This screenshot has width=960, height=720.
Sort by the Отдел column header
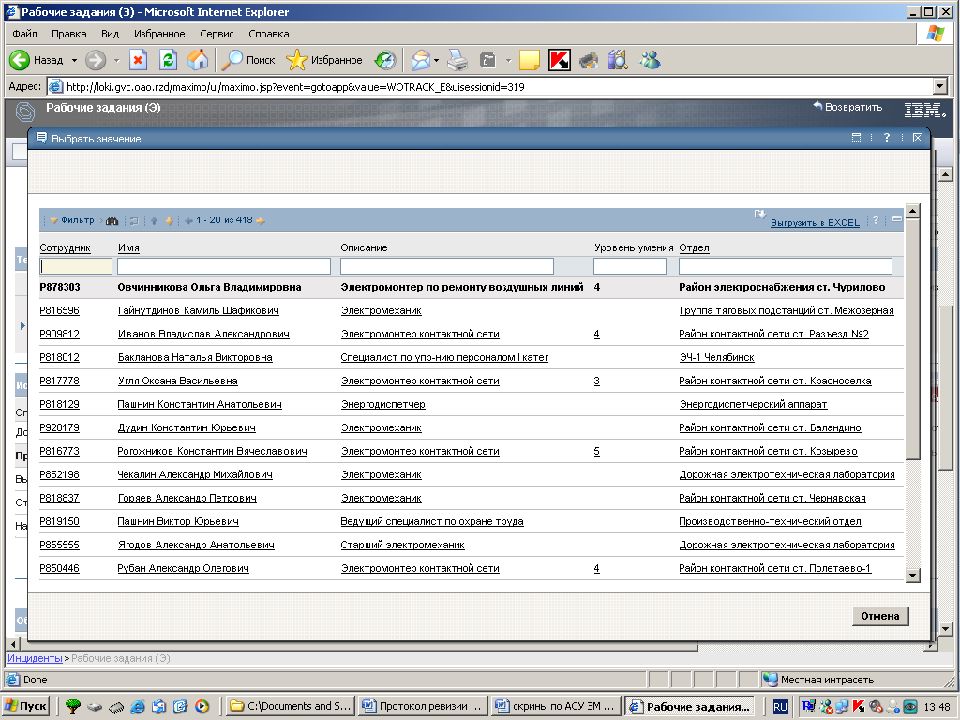point(694,248)
